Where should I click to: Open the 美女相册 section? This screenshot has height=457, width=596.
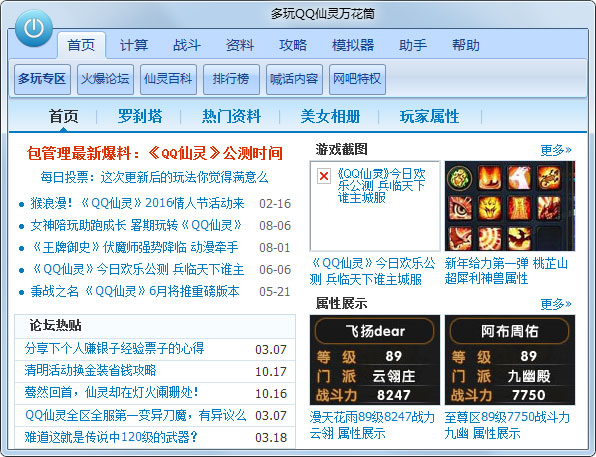(x=330, y=116)
